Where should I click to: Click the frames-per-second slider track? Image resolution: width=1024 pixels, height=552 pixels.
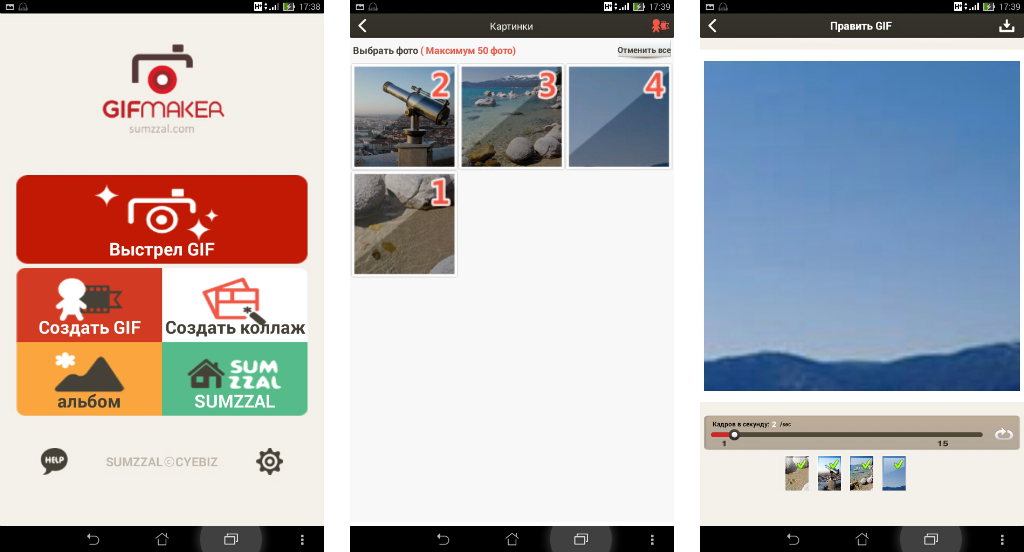[x=850, y=435]
